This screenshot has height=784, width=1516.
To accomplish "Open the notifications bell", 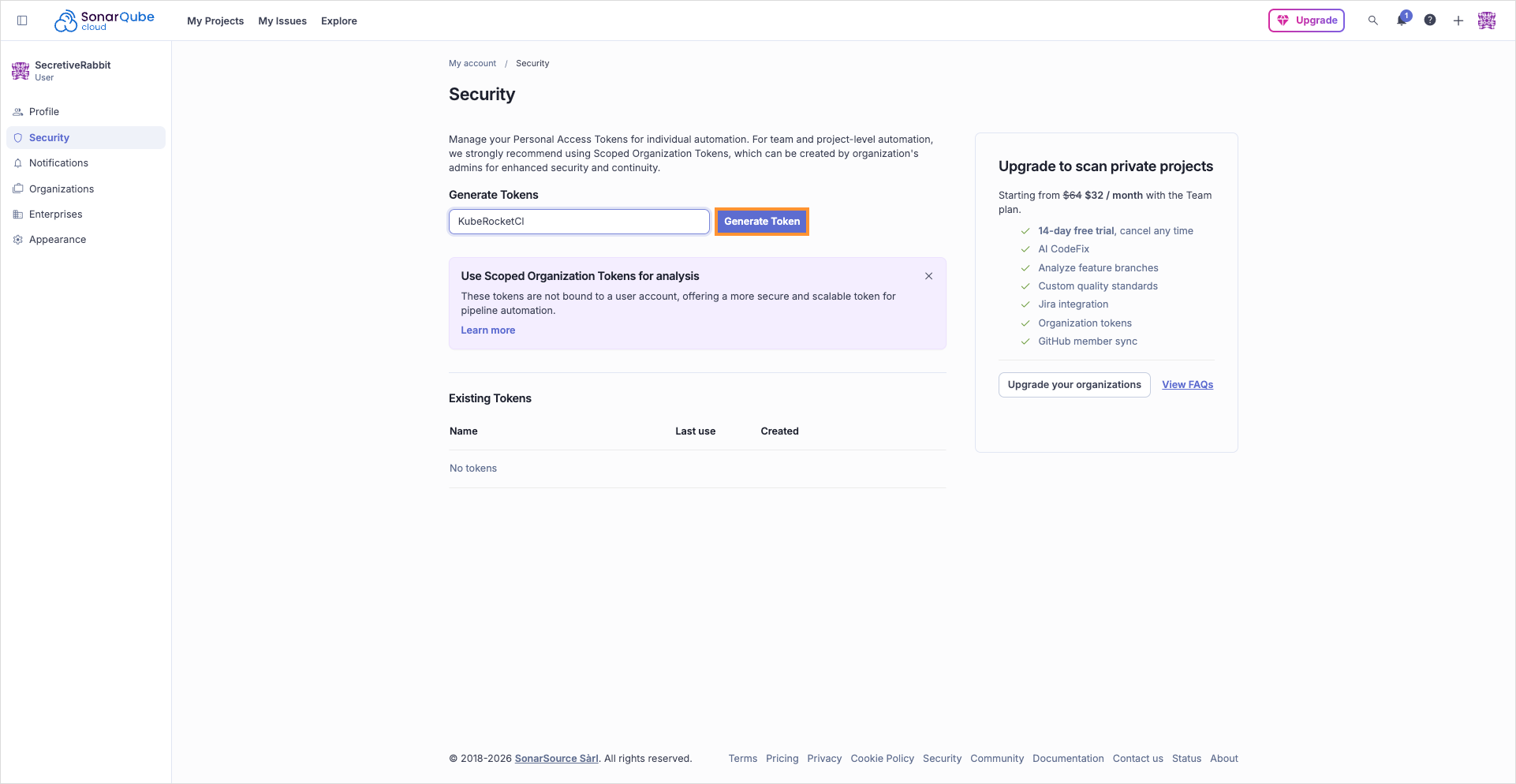I will pyautogui.click(x=1401, y=21).
